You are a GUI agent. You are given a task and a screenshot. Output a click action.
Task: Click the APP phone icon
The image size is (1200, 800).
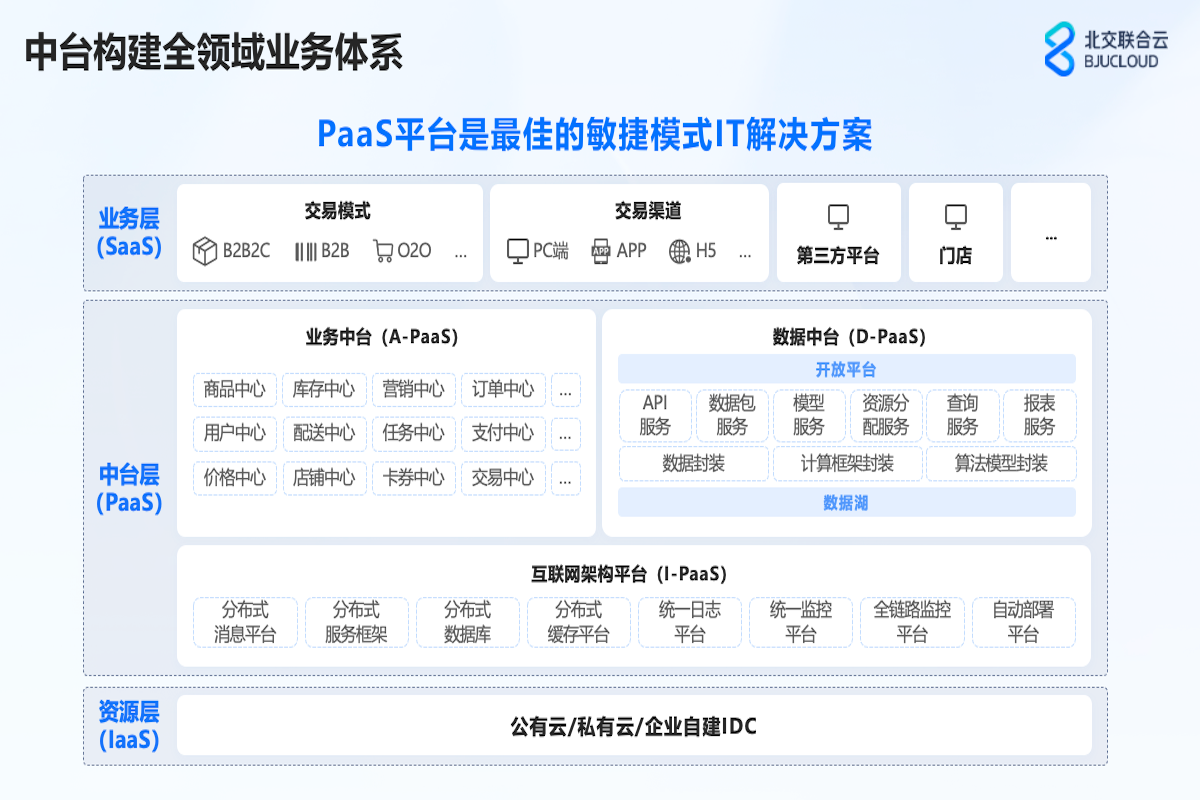pos(601,251)
